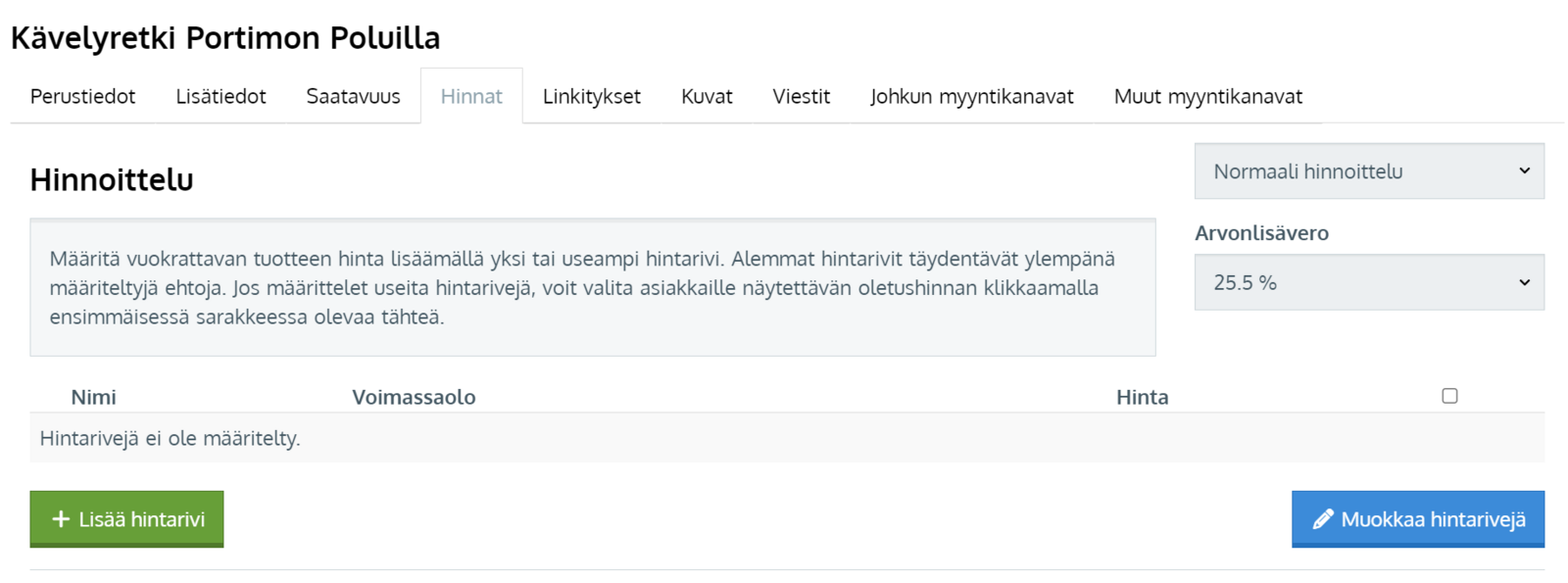The height and width of the screenshot is (583, 1568).
Task: Switch to the Kuvat tab
Action: 707,96
